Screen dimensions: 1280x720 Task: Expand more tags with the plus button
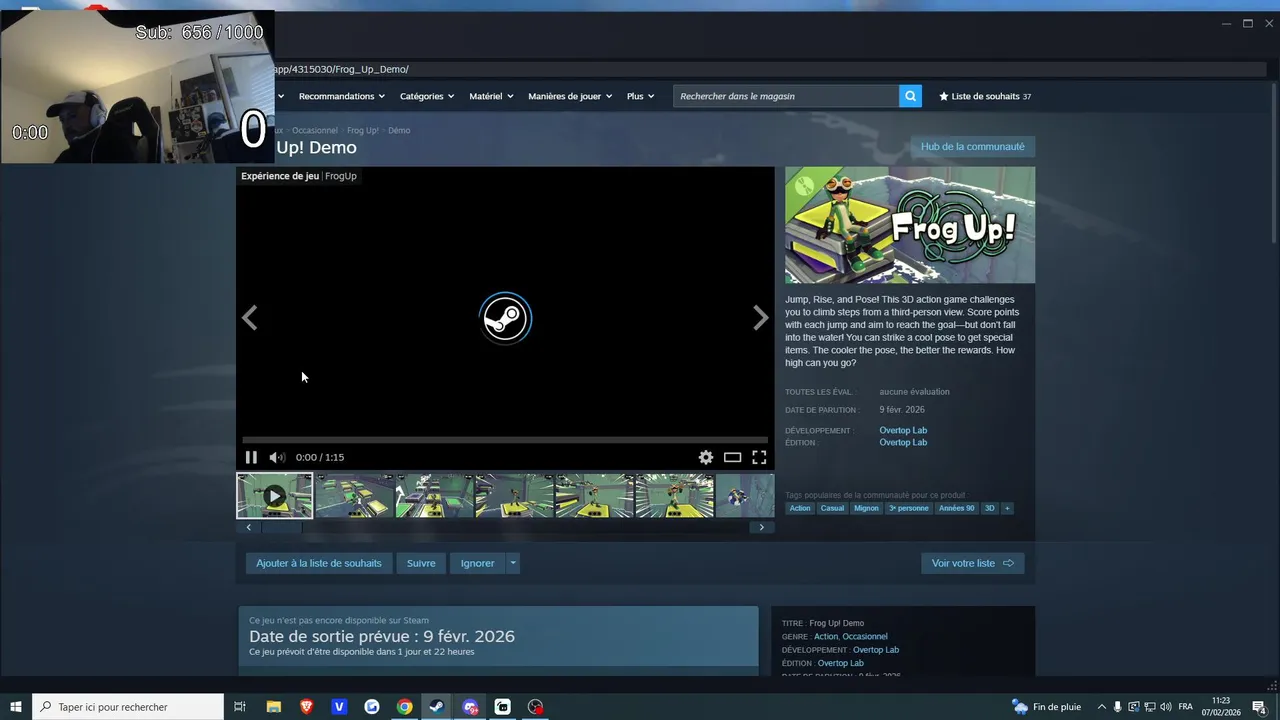1007,508
